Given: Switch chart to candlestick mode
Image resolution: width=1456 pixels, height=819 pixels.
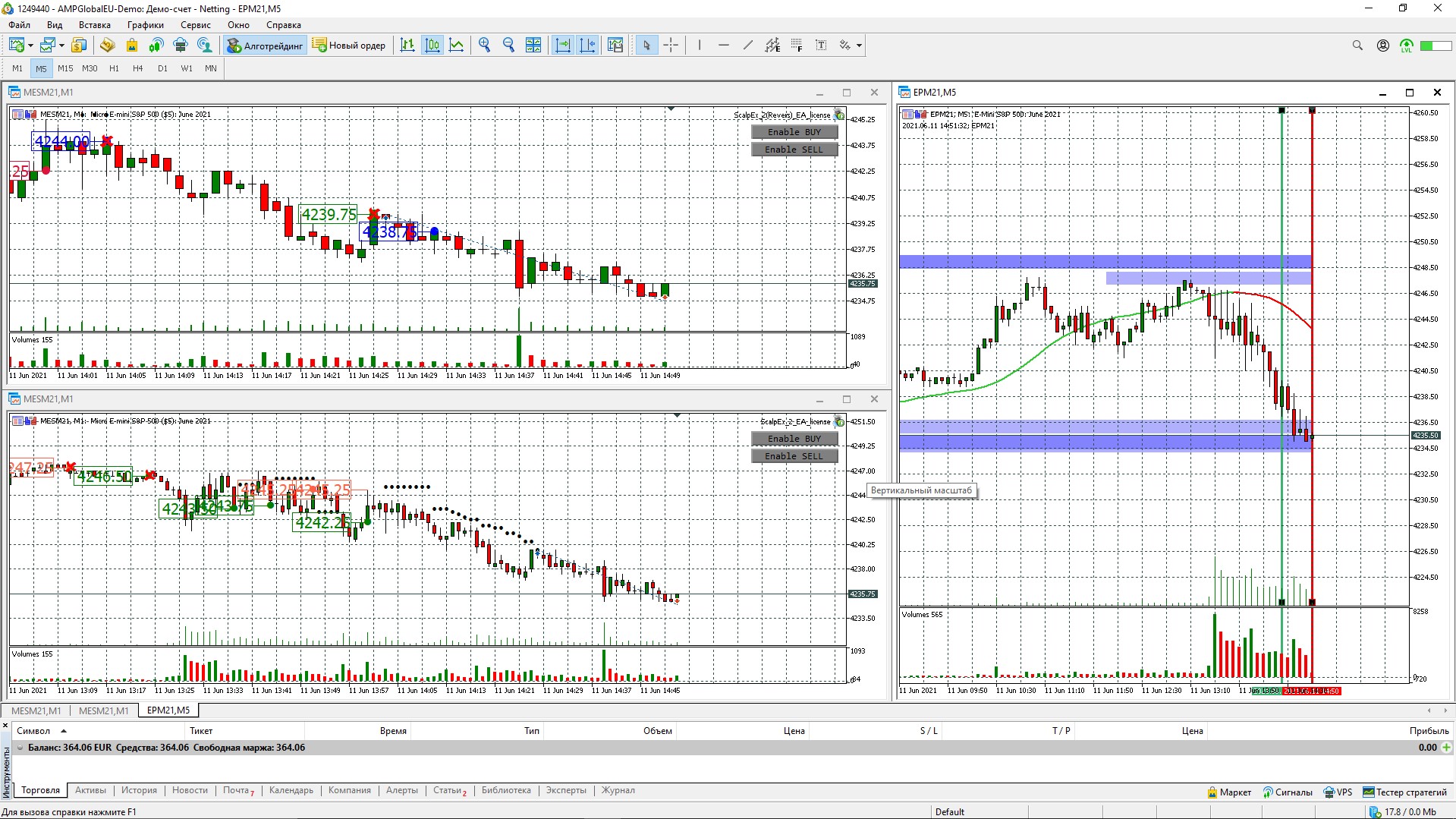Looking at the screenshot, I should (432, 46).
